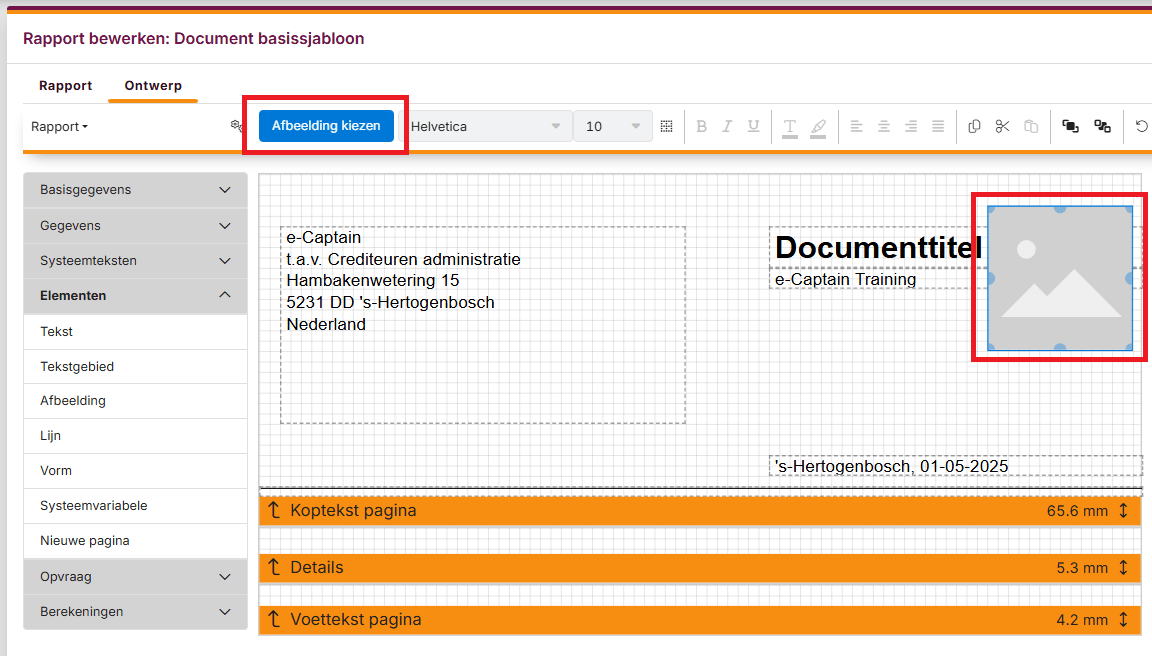Click the Koptekst pagina band label
The height and width of the screenshot is (656, 1152).
[353, 511]
